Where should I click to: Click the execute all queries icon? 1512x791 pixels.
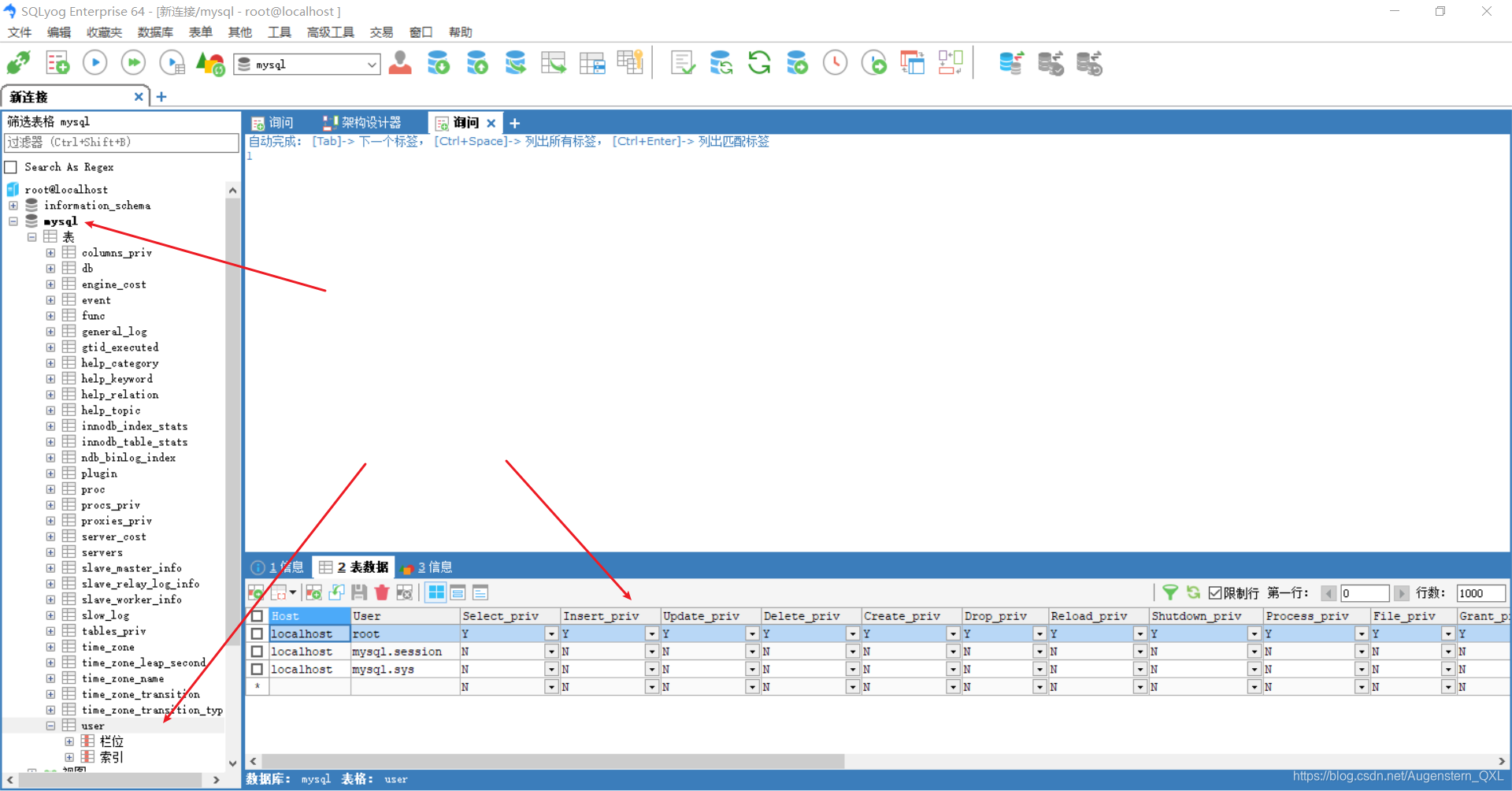(133, 63)
